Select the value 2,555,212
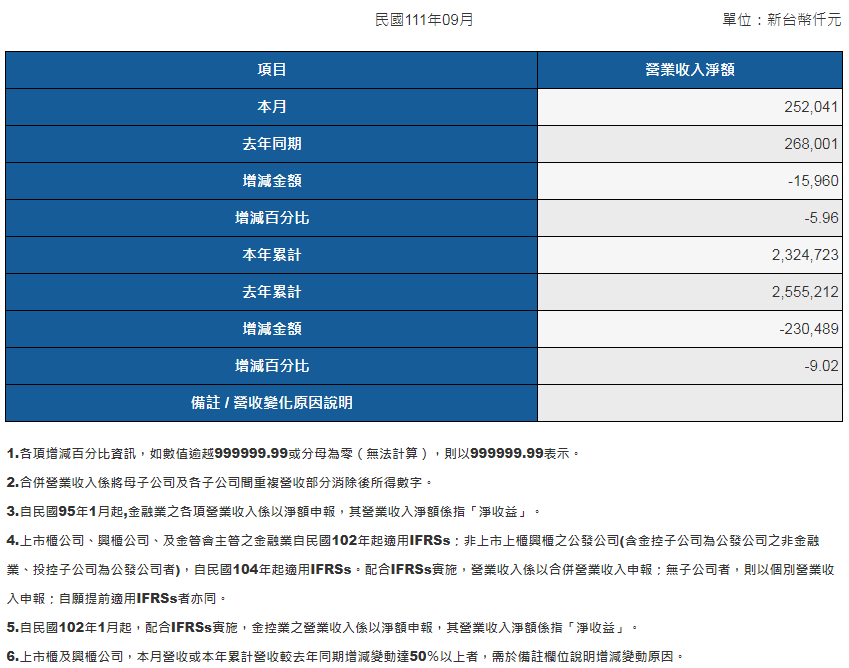This screenshot has height=668, width=849. [805, 292]
